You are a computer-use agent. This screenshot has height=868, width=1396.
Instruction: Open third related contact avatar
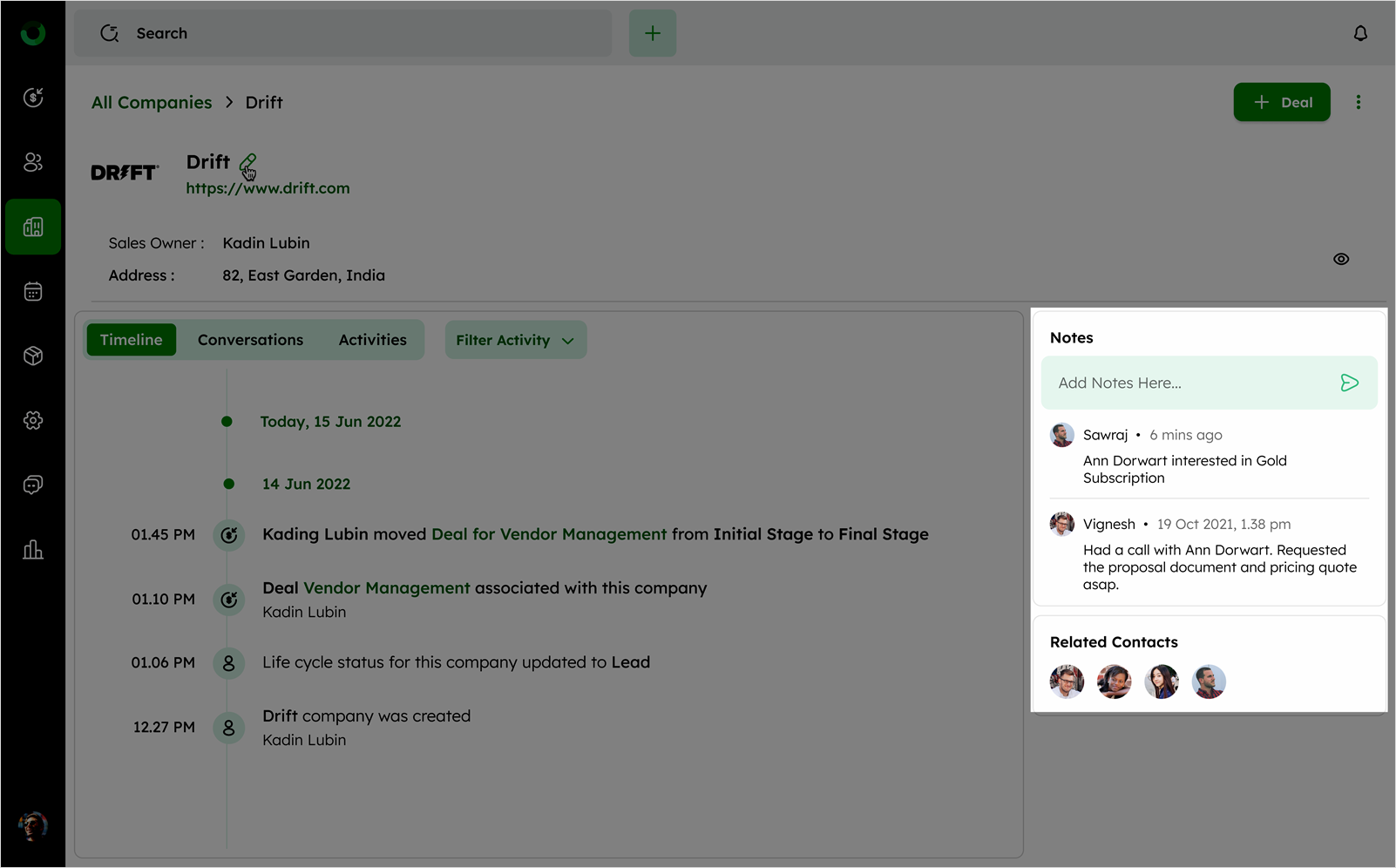tap(1162, 682)
